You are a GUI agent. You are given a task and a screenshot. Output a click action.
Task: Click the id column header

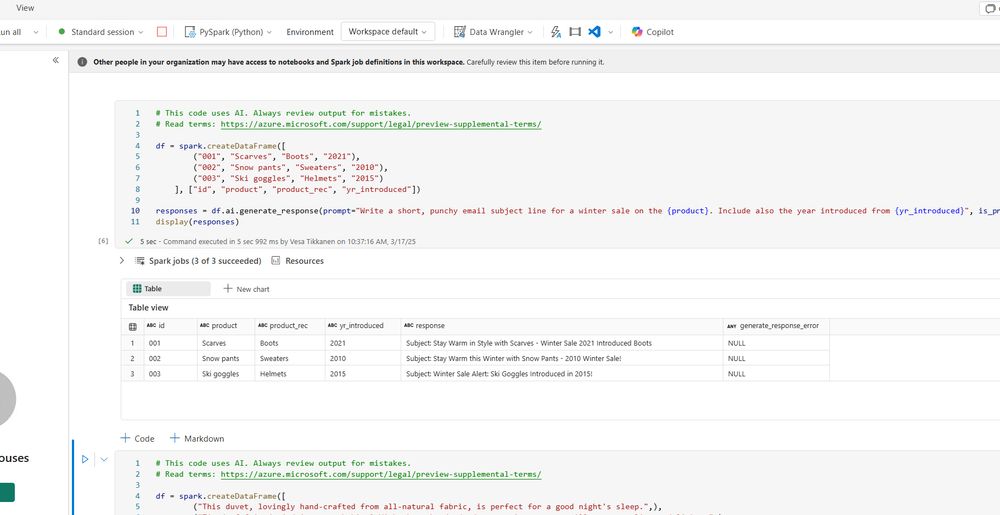pos(170,326)
